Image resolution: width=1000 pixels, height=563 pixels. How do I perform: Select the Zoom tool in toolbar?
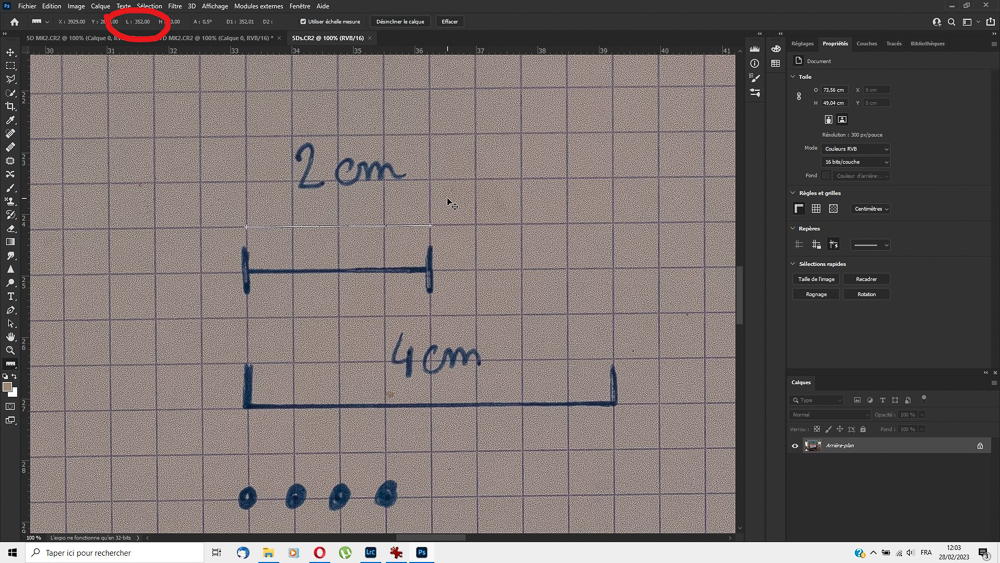(x=10, y=350)
